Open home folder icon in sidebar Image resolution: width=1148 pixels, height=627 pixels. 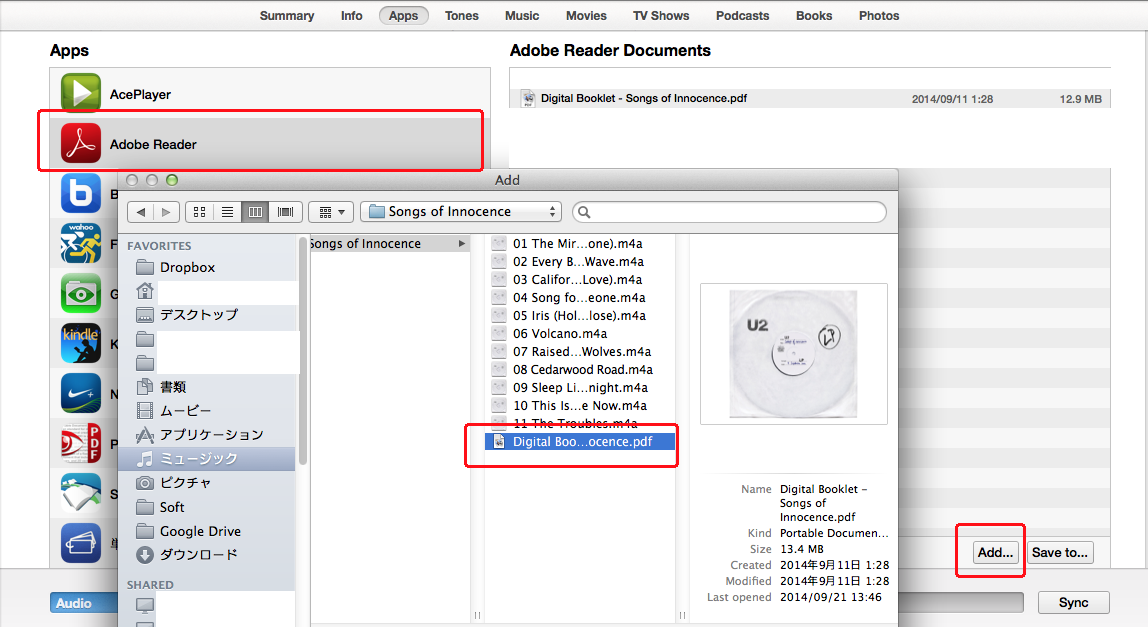click(145, 291)
